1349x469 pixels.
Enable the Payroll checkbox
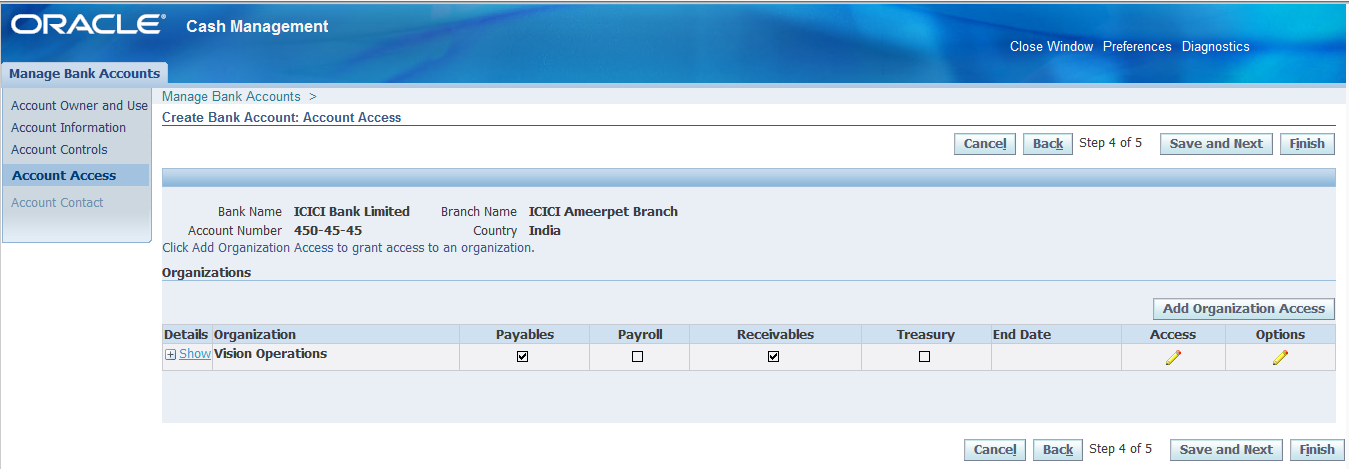pyautogui.click(x=638, y=356)
